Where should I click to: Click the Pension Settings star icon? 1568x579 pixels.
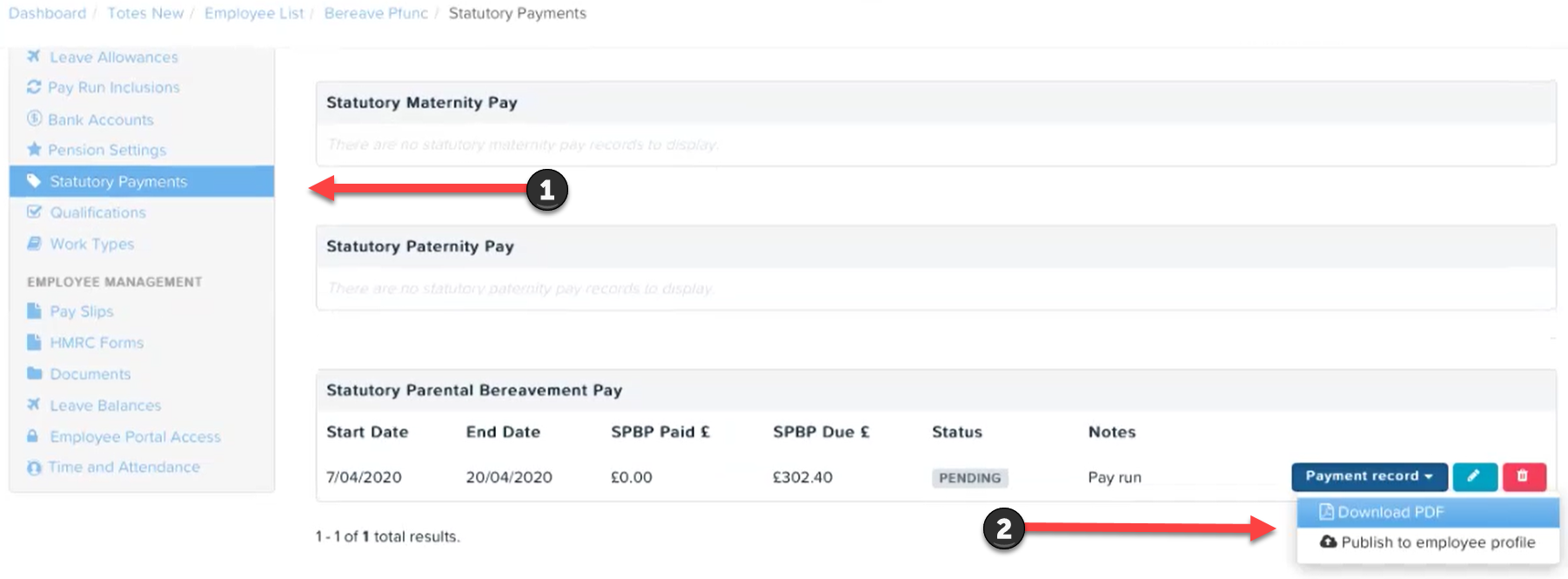click(x=34, y=149)
